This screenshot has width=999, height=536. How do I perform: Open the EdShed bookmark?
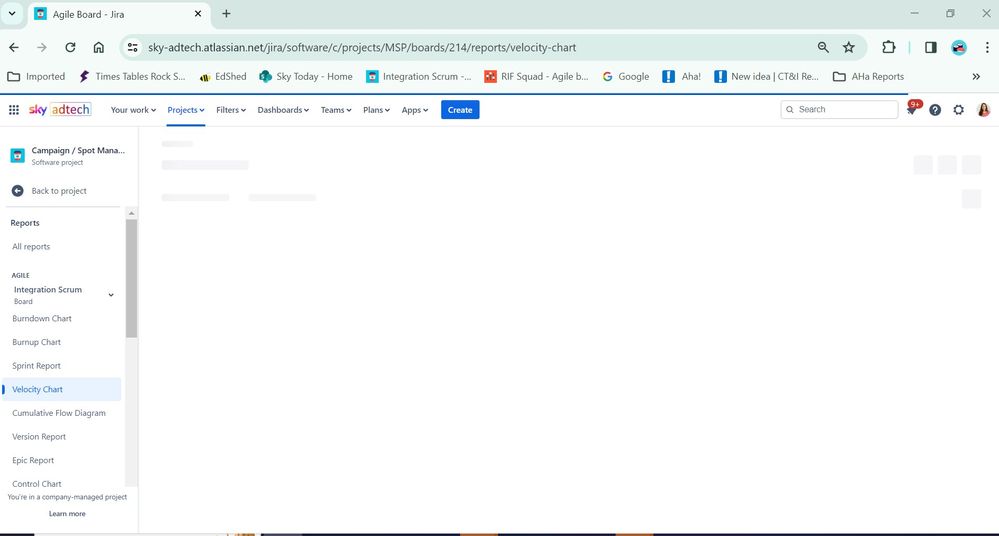point(223,76)
